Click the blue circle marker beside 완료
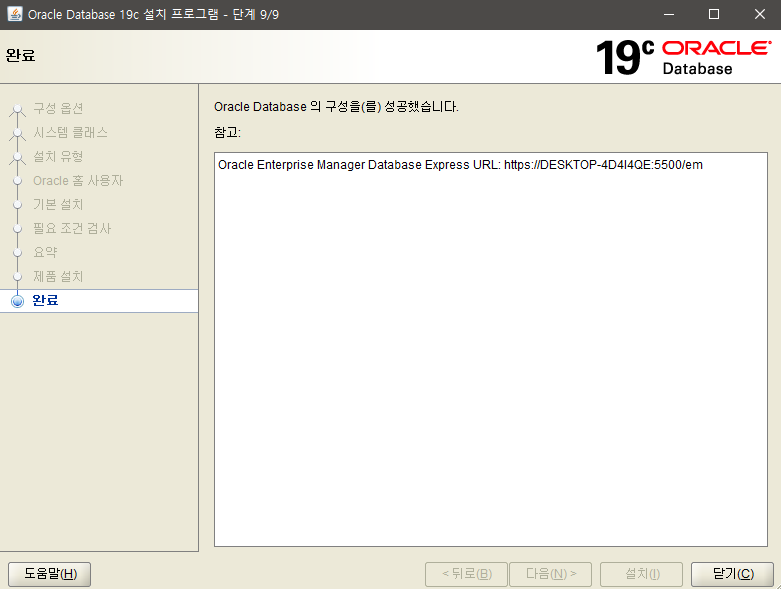 [17, 301]
